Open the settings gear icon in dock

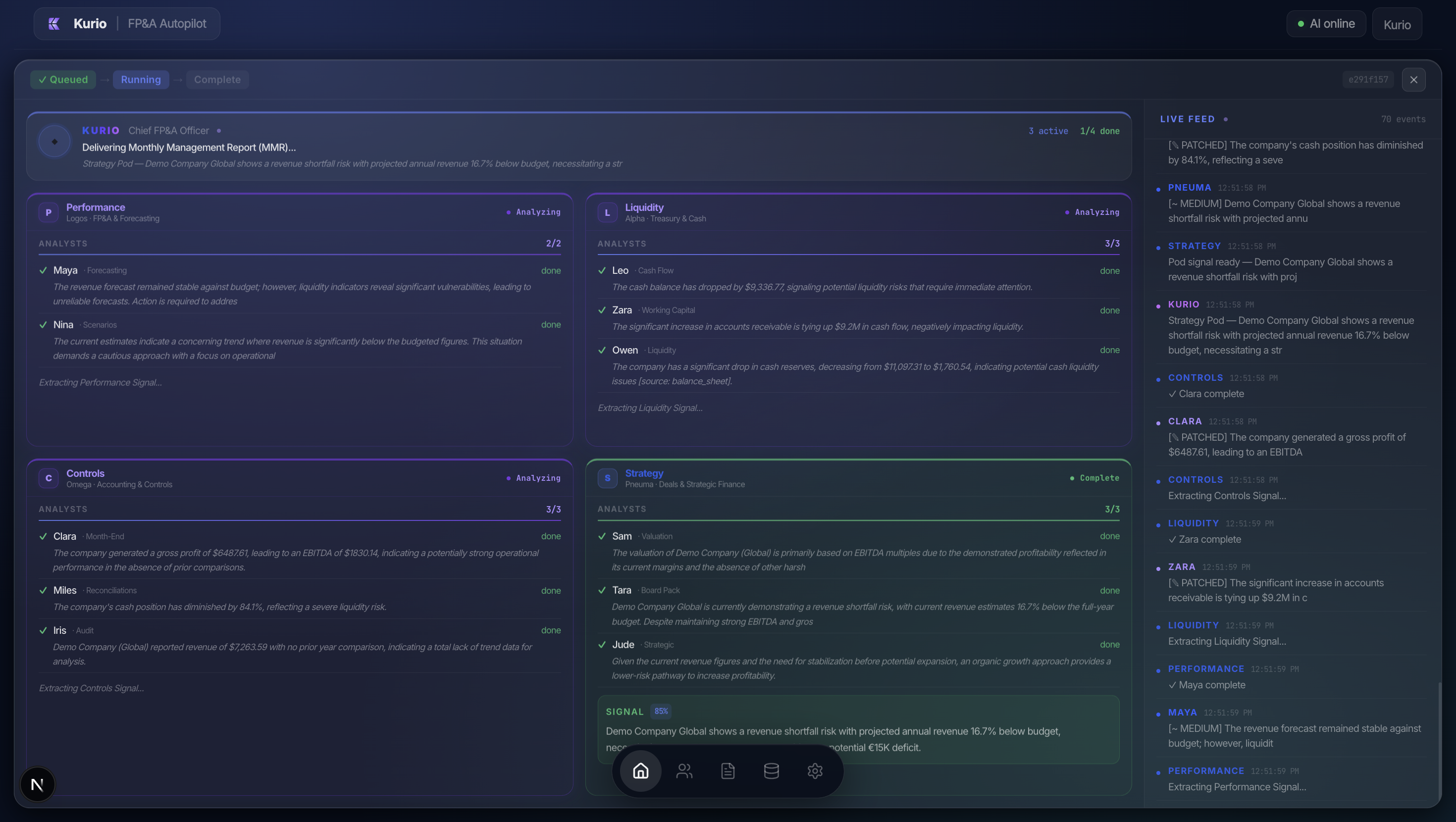815,771
